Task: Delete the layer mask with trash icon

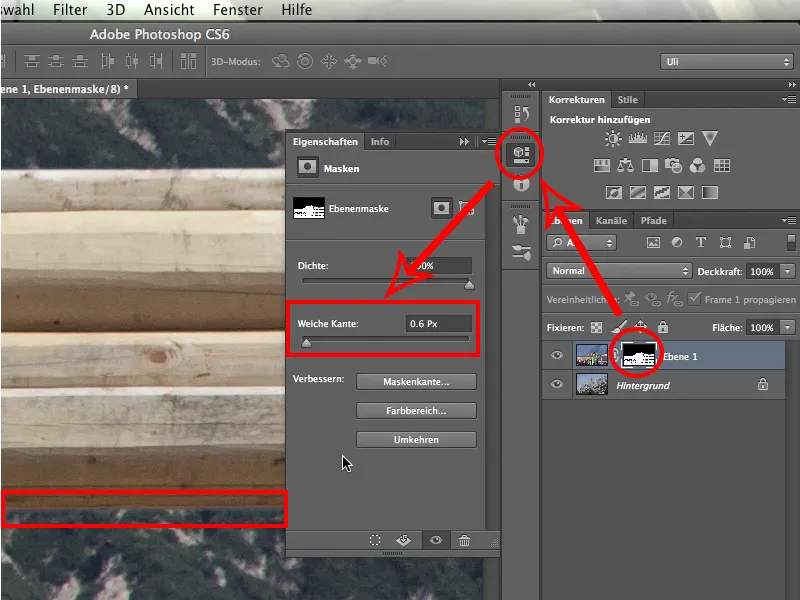Action: tap(464, 540)
